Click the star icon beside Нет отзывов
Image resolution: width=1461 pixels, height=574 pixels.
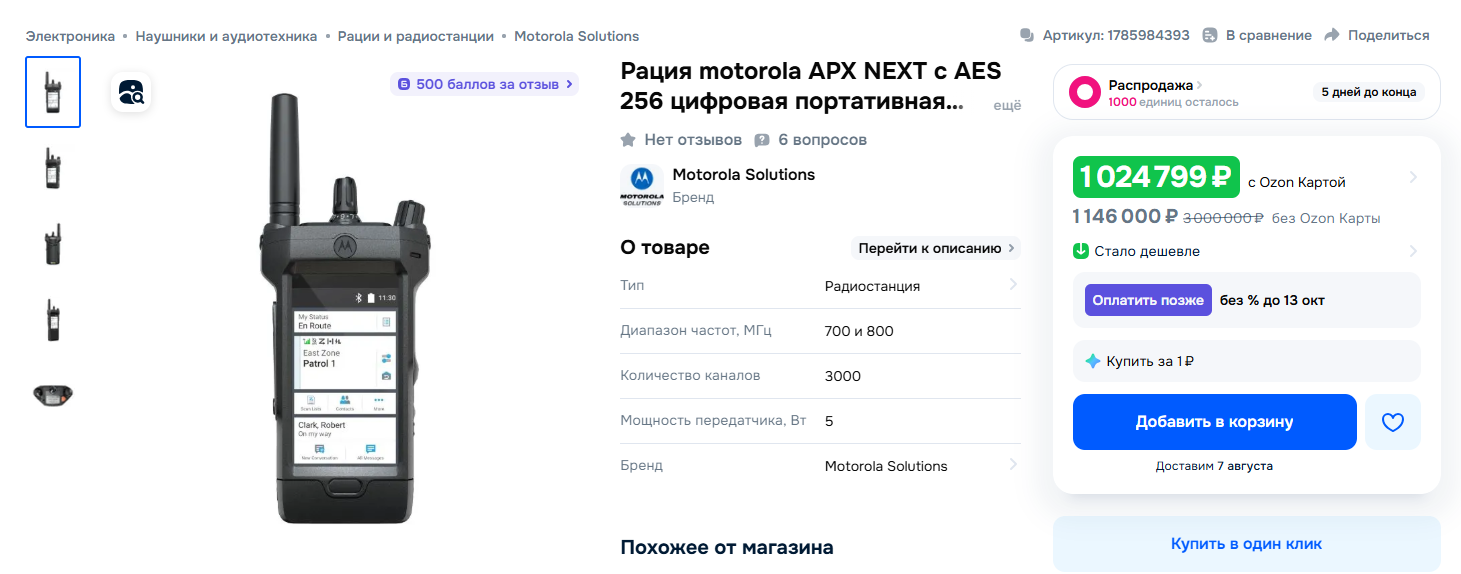pyautogui.click(x=628, y=140)
